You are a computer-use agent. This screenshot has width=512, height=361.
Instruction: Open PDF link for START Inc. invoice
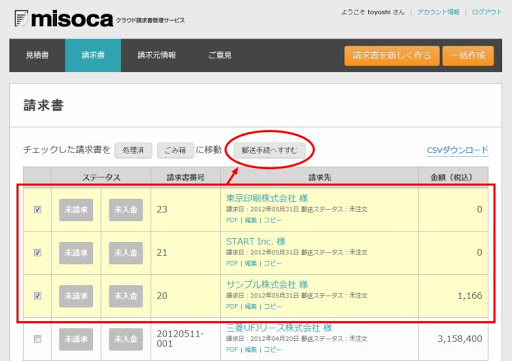pos(232,263)
